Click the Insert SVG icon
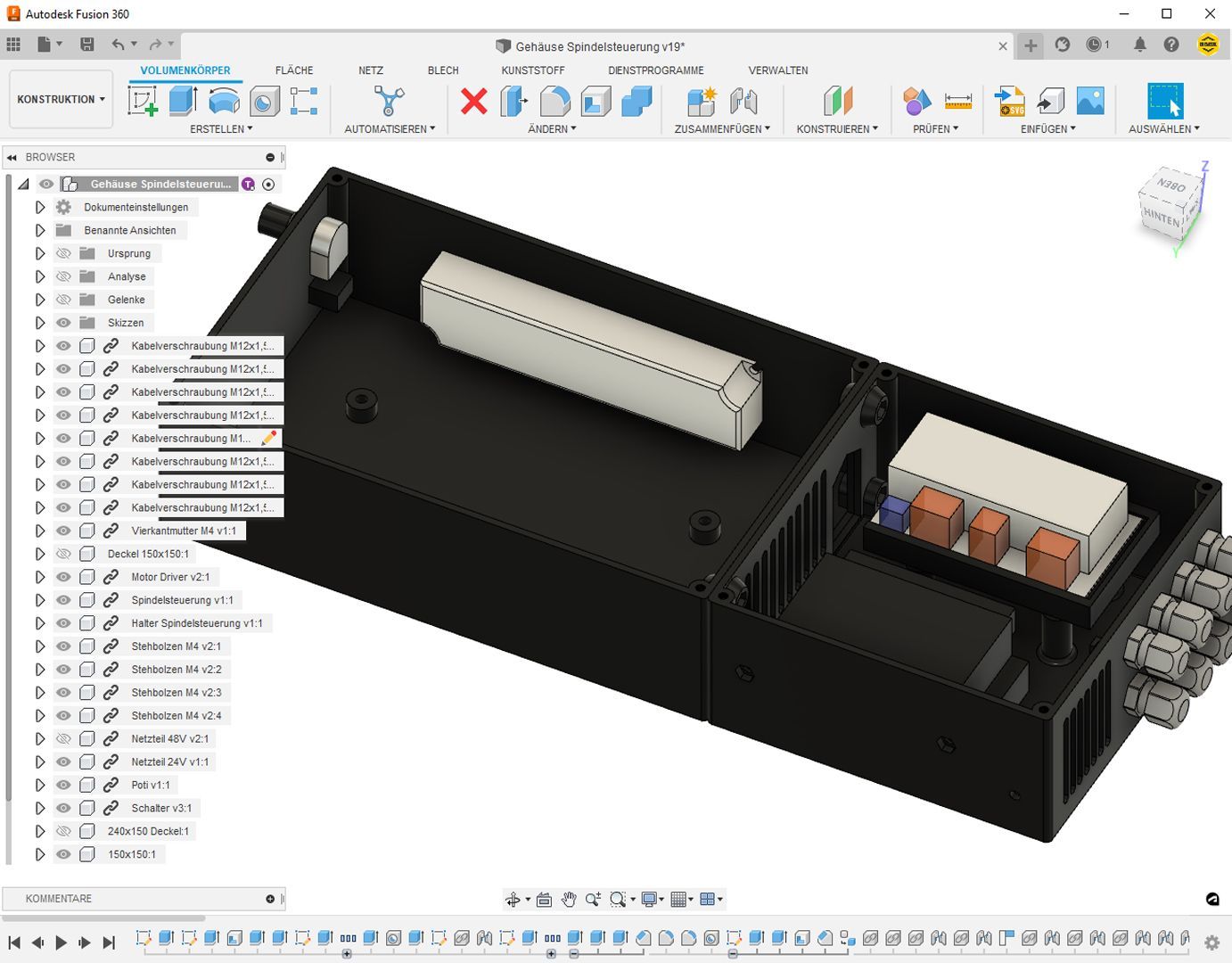This screenshot has width=1232, height=963. pos(1009,101)
